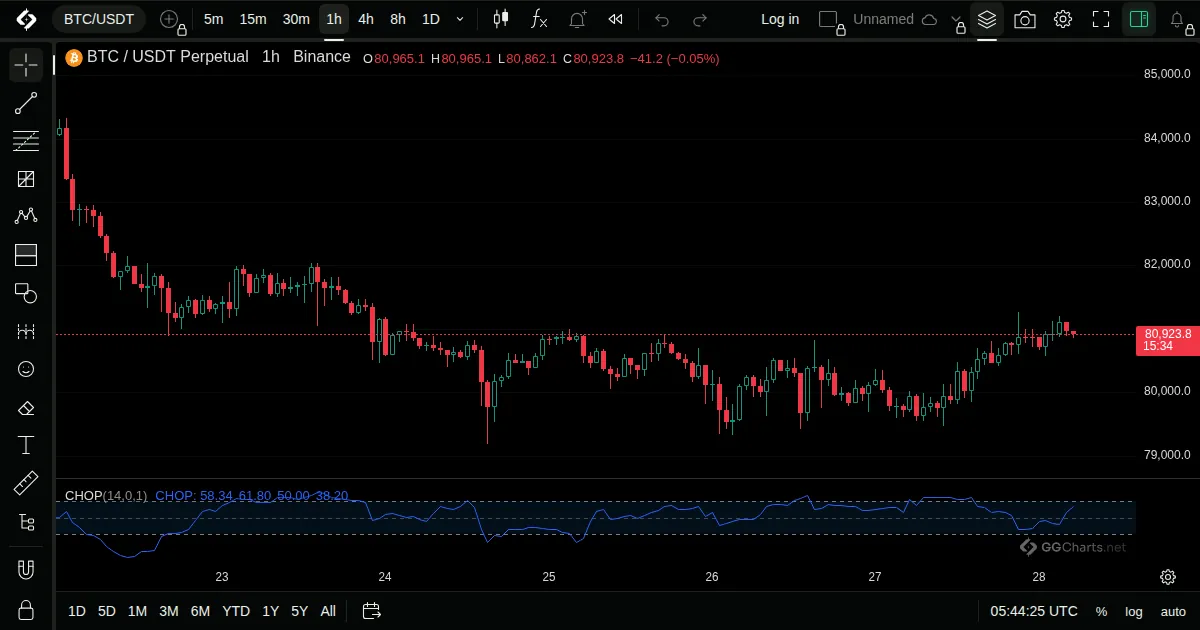Open the locked object tree tool
Image resolution: width=1200 pixels, height=630 pixels.
click(x=26, y=522)
